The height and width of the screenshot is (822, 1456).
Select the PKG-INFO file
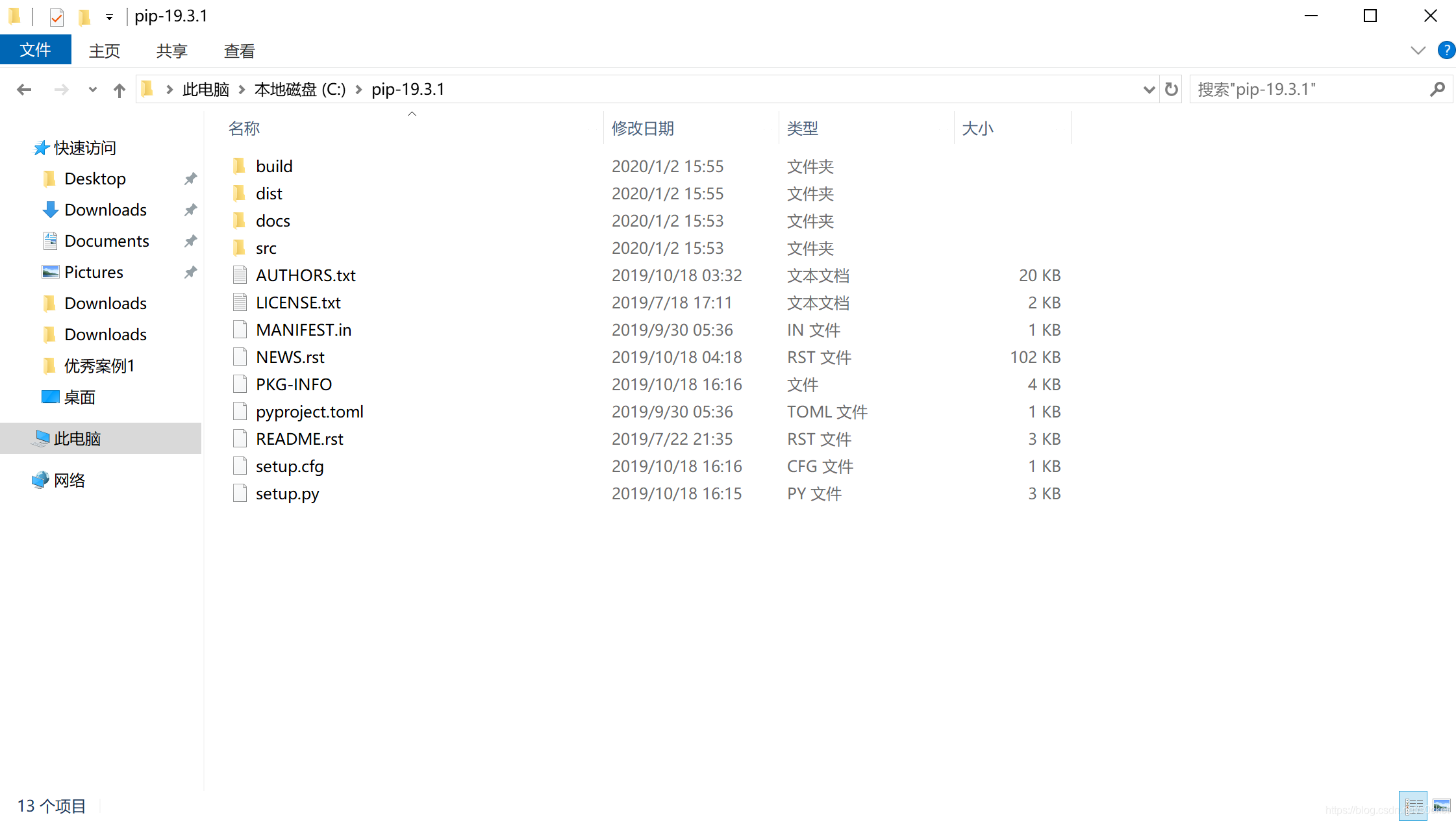click(294, 384)
